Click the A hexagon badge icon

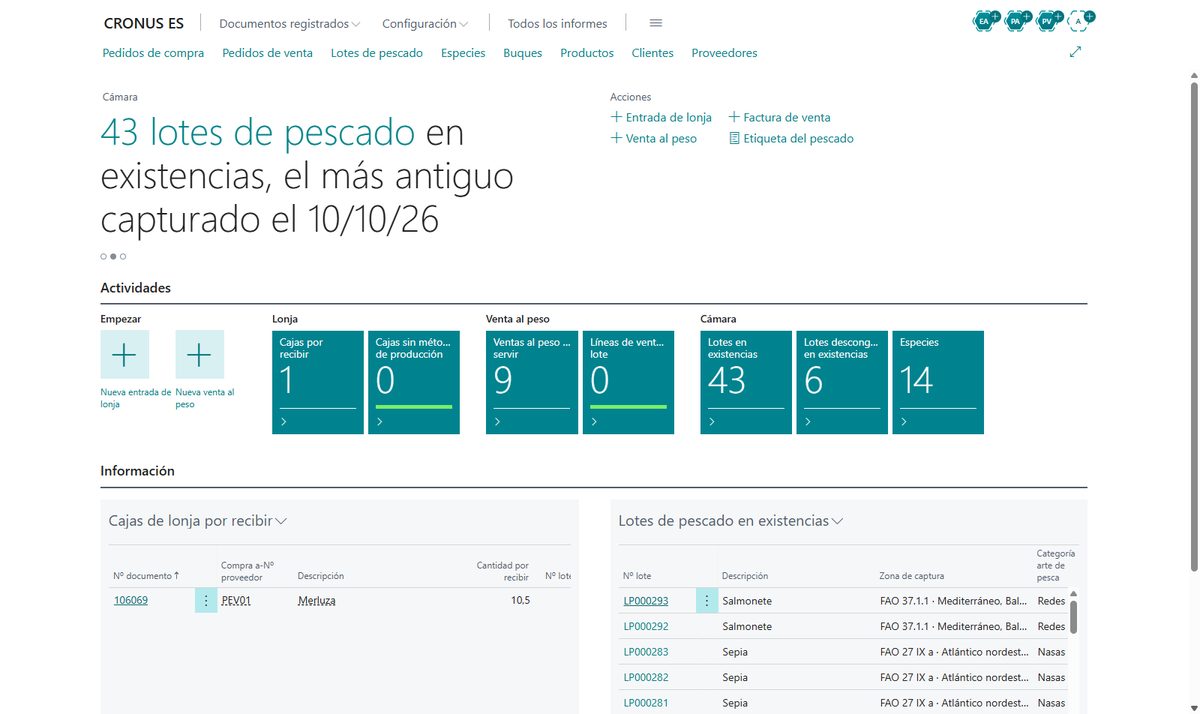(x=1078, y=21)
